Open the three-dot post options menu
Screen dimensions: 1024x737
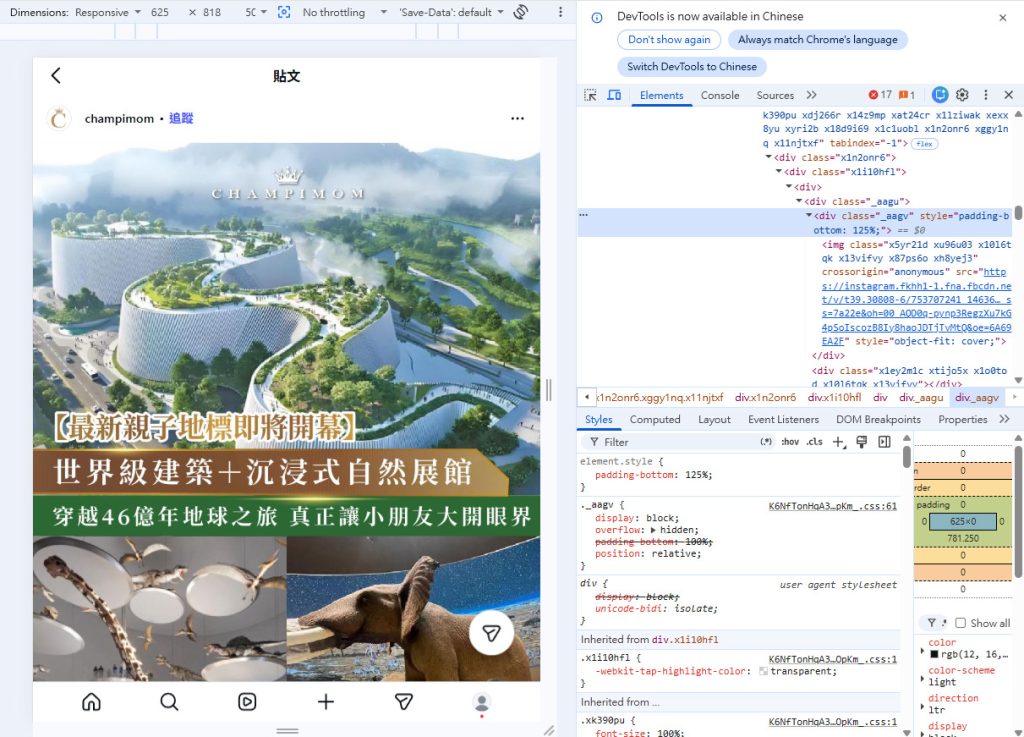point(517,118)
